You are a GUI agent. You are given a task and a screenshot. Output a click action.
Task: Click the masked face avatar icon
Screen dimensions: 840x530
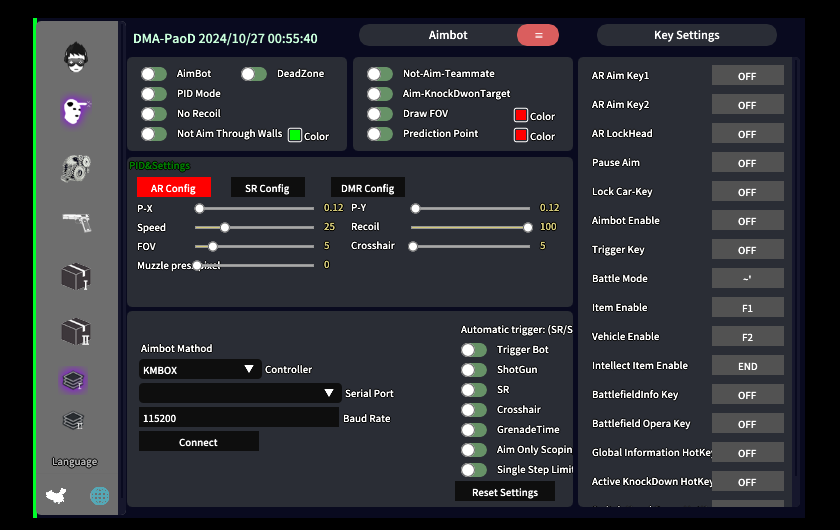click(x=76, y=57)
